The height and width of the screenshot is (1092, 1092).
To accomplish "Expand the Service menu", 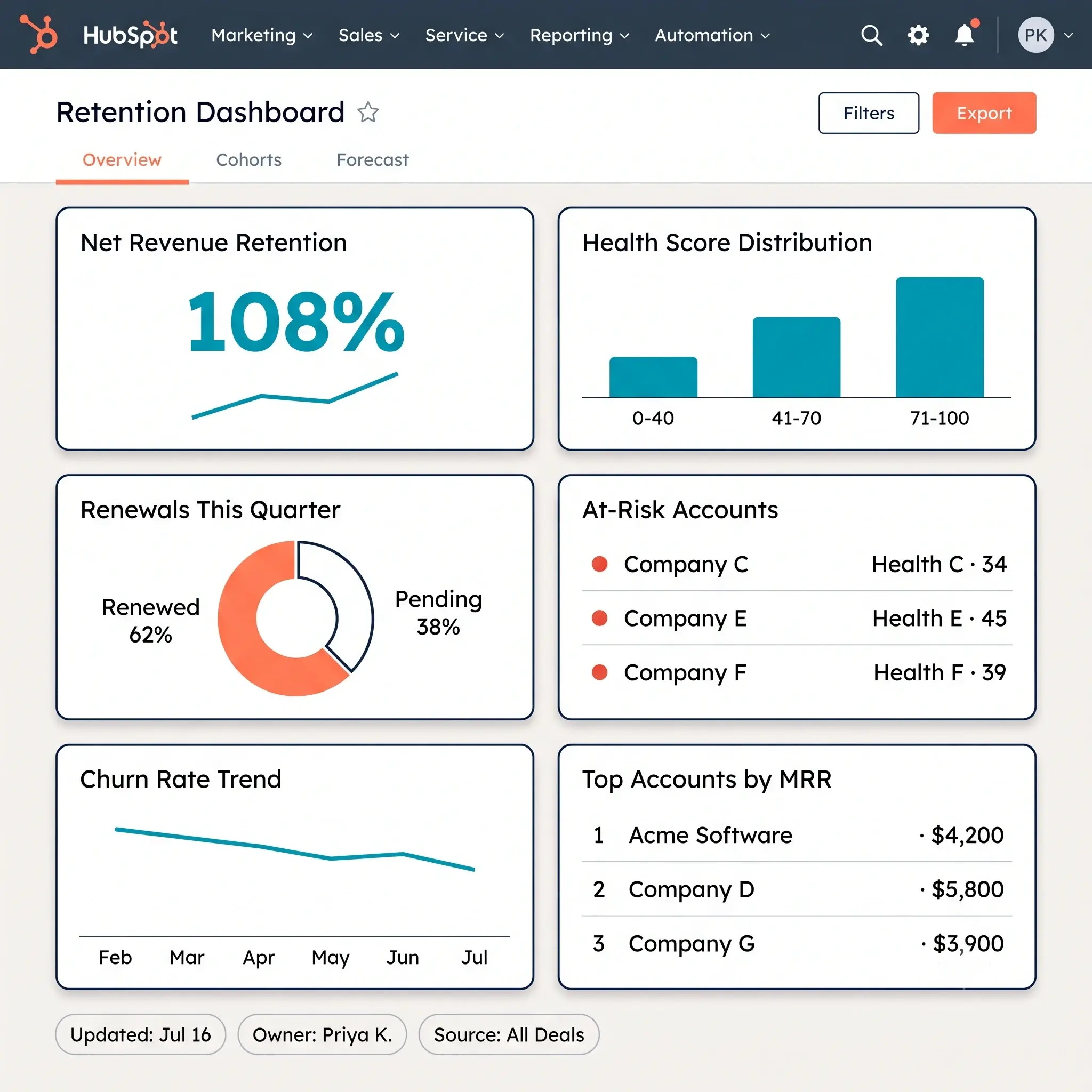I will (464, 35).
